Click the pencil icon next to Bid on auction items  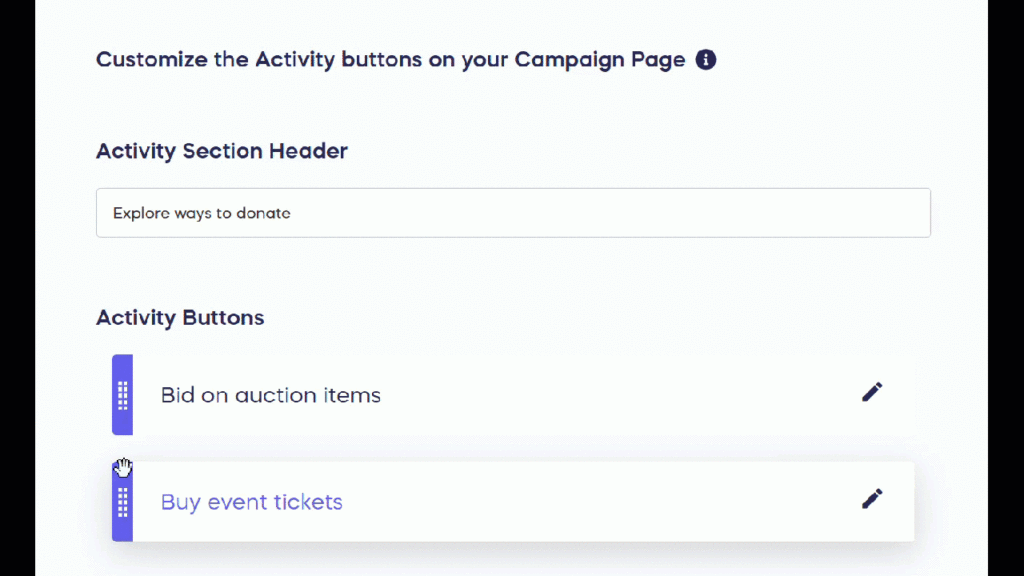(871, 391)
